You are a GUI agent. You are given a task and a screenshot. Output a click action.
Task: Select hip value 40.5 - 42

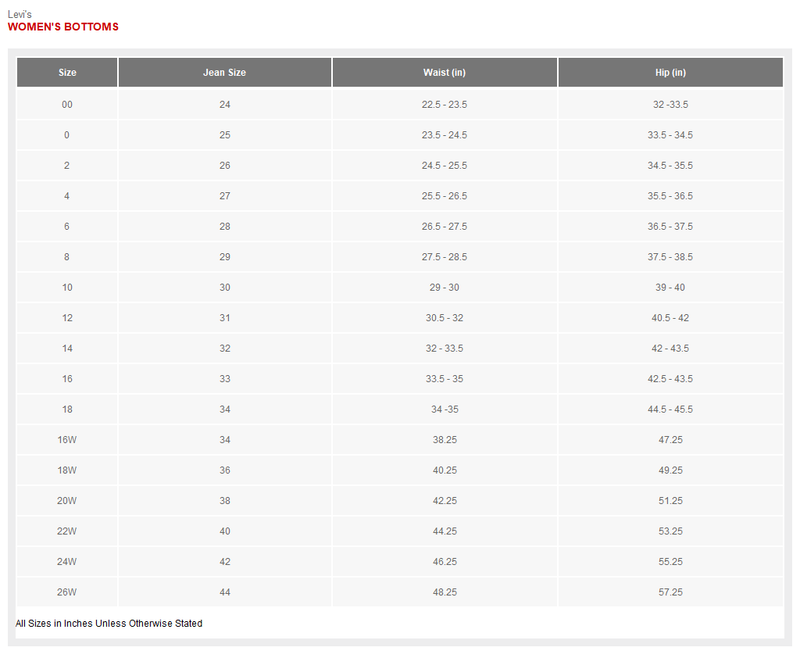coord(670,318)
